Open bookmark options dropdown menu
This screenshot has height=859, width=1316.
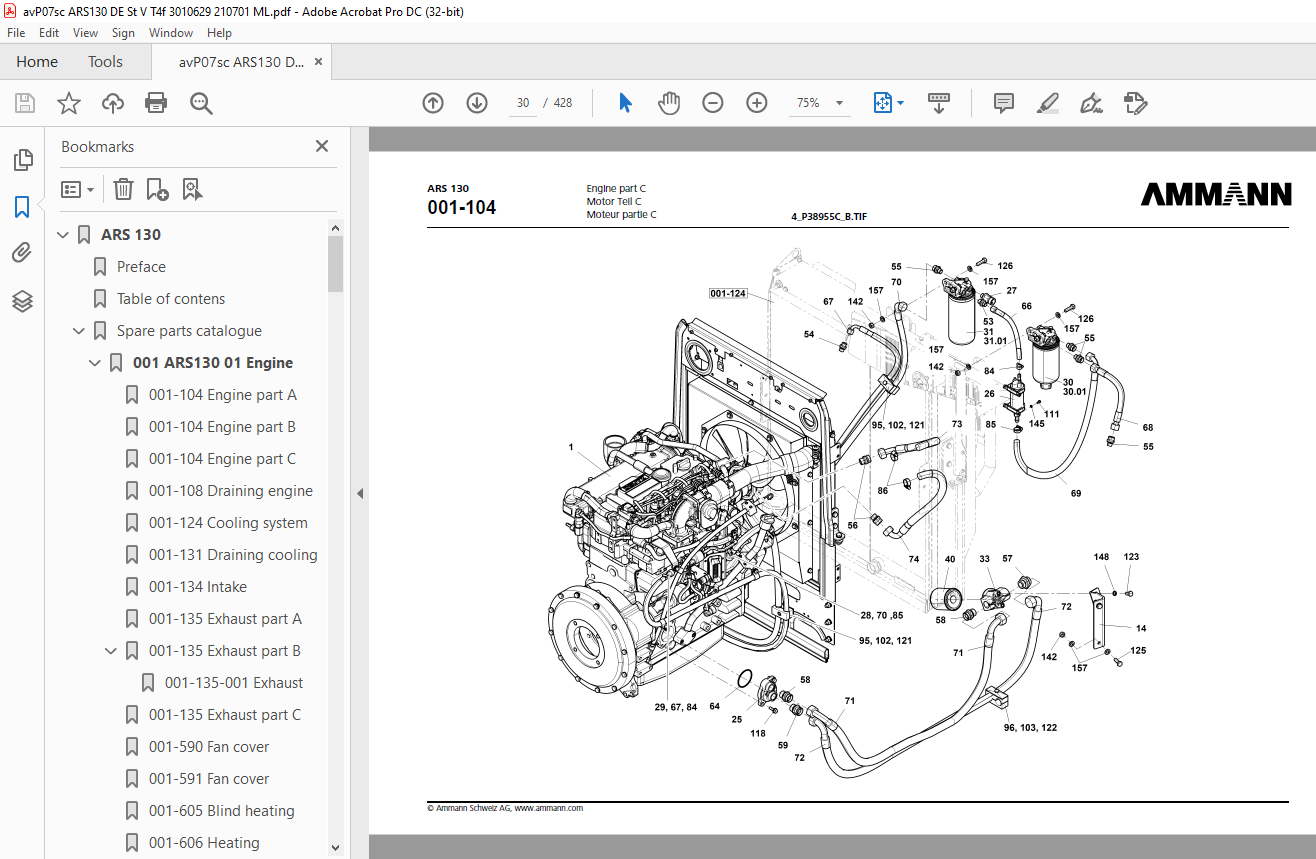pos(78,189)
